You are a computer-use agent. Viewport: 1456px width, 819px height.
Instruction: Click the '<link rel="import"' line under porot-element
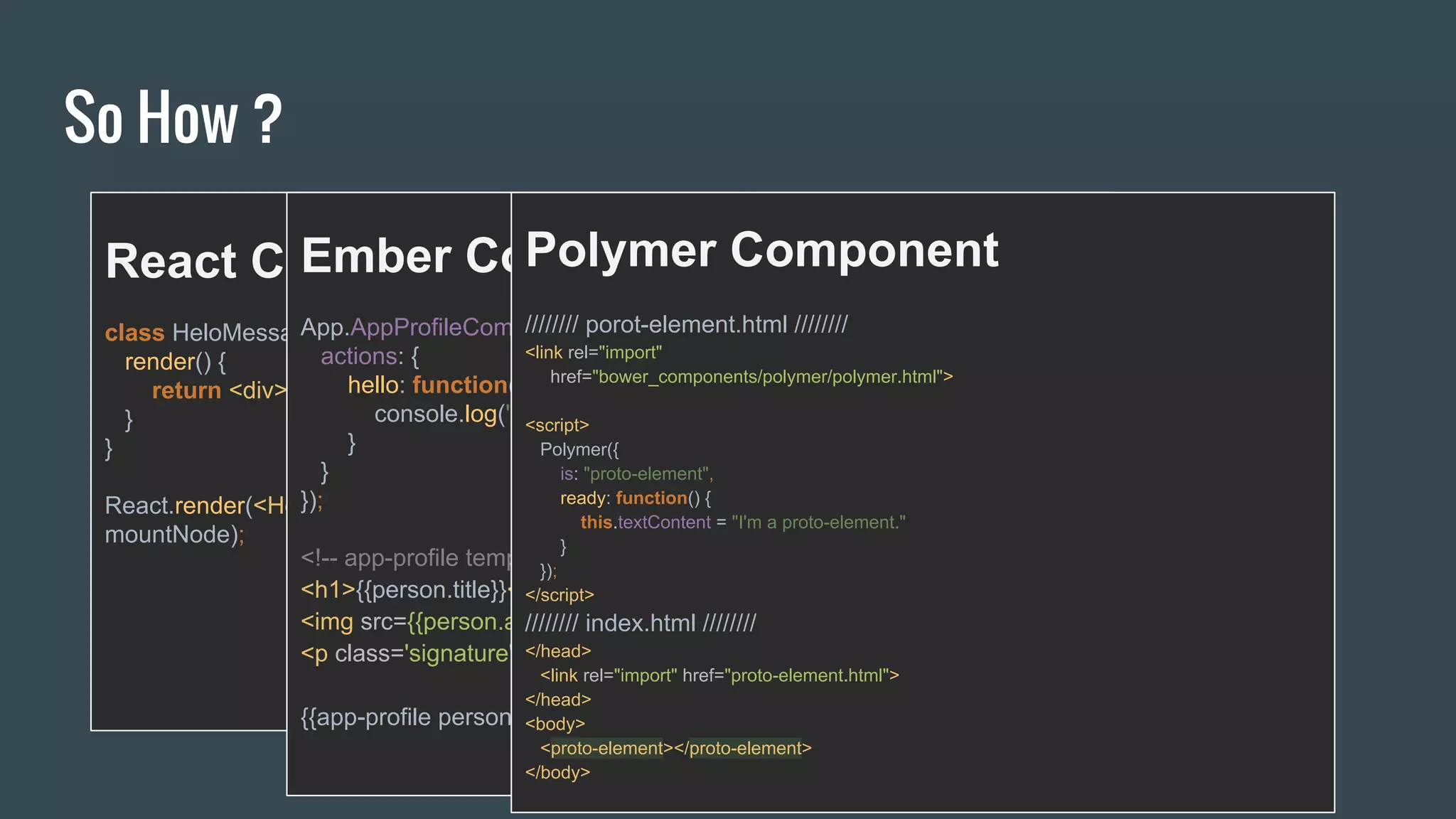pyautogui.click(x=594, y=353)
